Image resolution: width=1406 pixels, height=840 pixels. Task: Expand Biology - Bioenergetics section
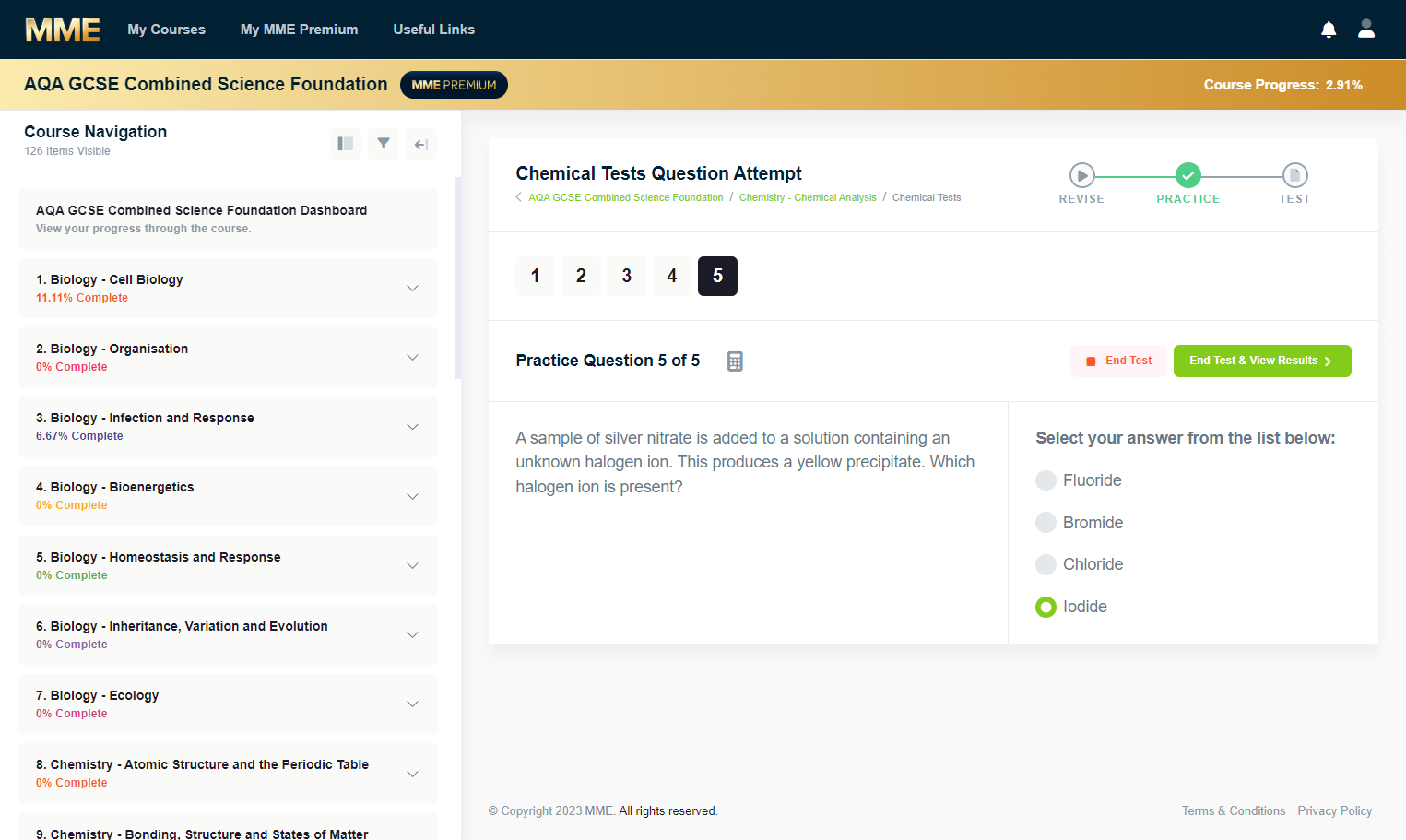(412, 496)
